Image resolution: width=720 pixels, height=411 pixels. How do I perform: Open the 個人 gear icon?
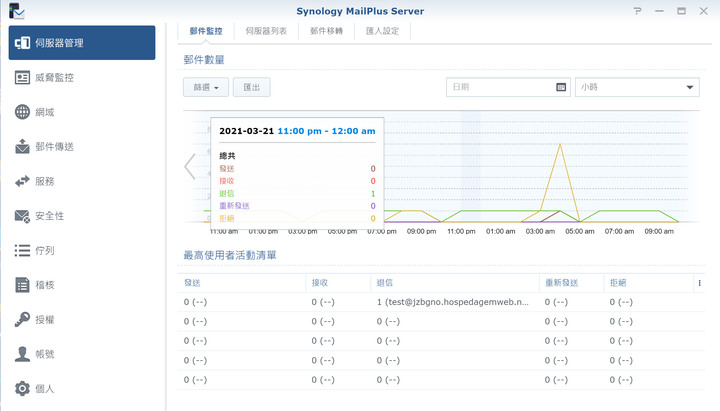[x=22, y=388]
